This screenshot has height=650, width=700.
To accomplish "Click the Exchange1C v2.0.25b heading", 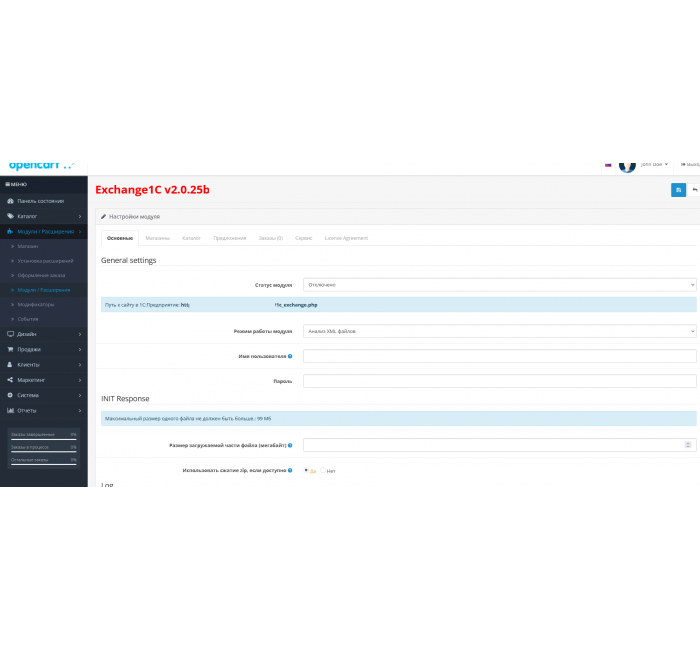I will (152, 190).
